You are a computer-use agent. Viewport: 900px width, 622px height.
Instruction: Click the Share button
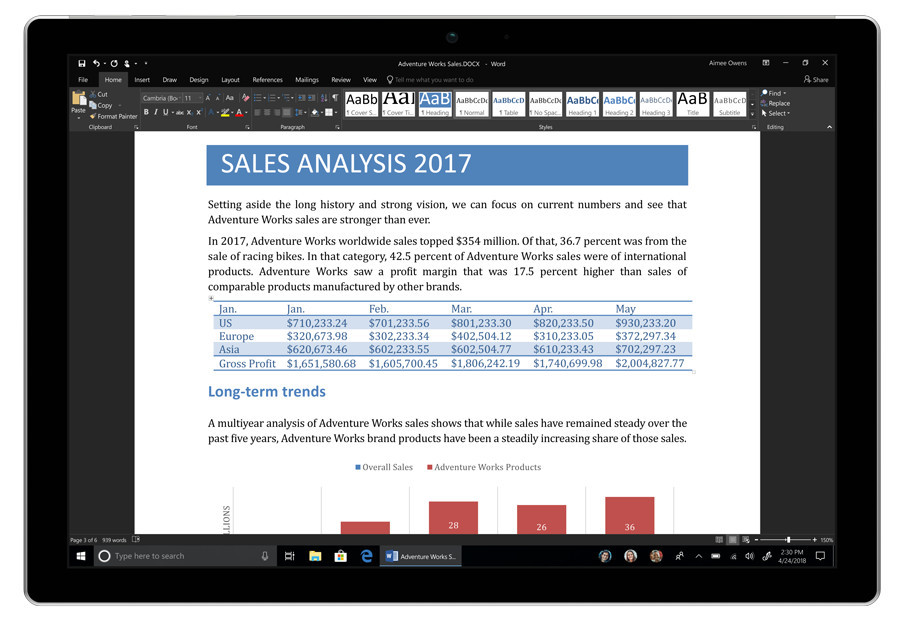coord(816,79)
